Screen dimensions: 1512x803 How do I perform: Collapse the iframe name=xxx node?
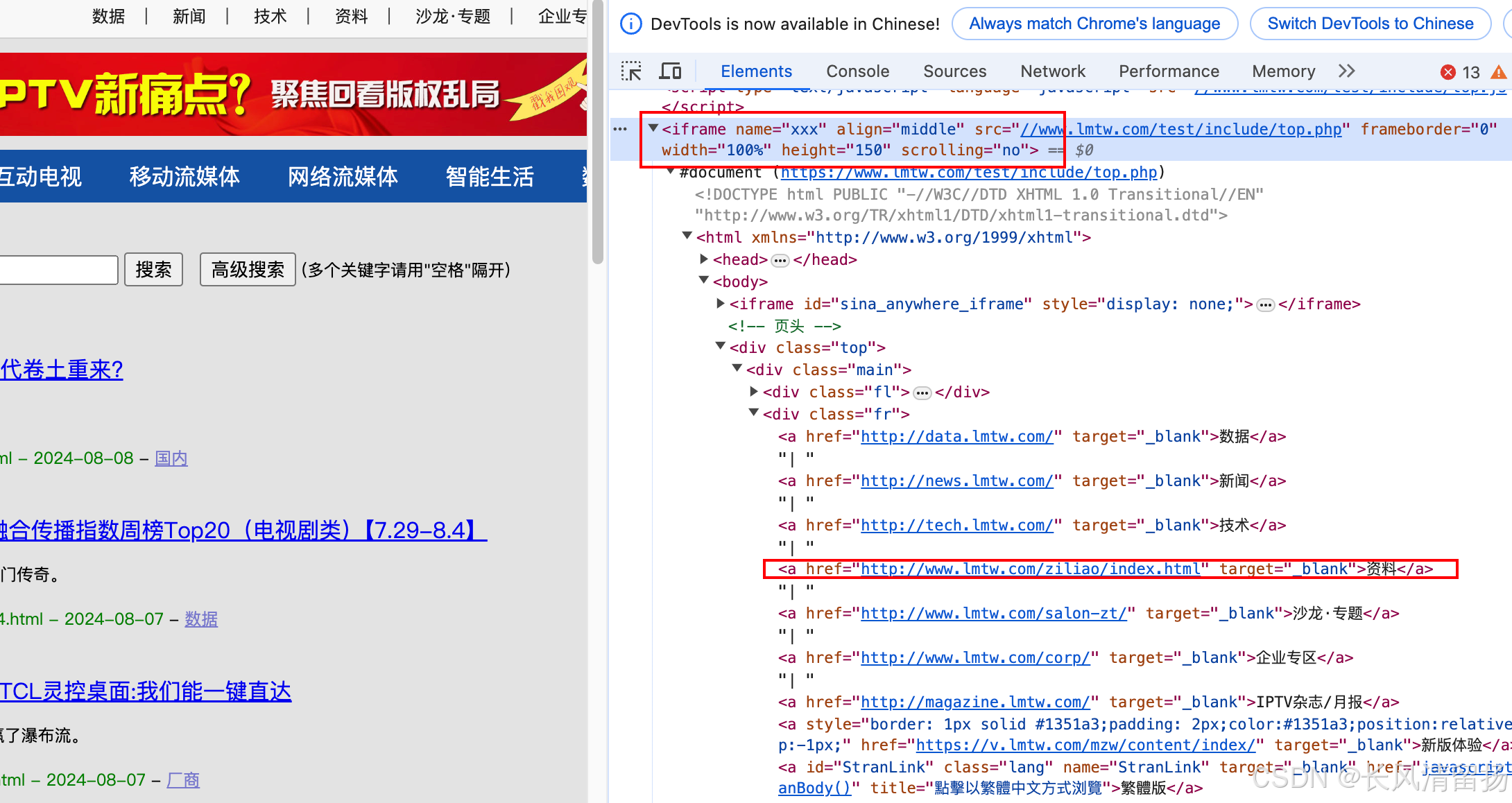653,128
